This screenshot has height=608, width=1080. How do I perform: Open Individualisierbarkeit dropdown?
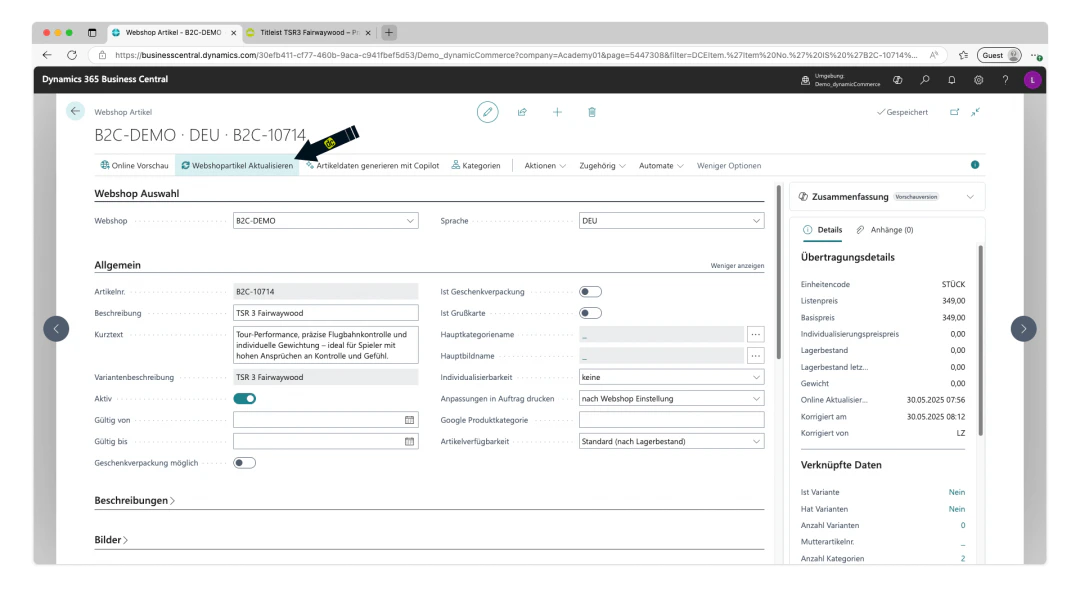[671, 377]
